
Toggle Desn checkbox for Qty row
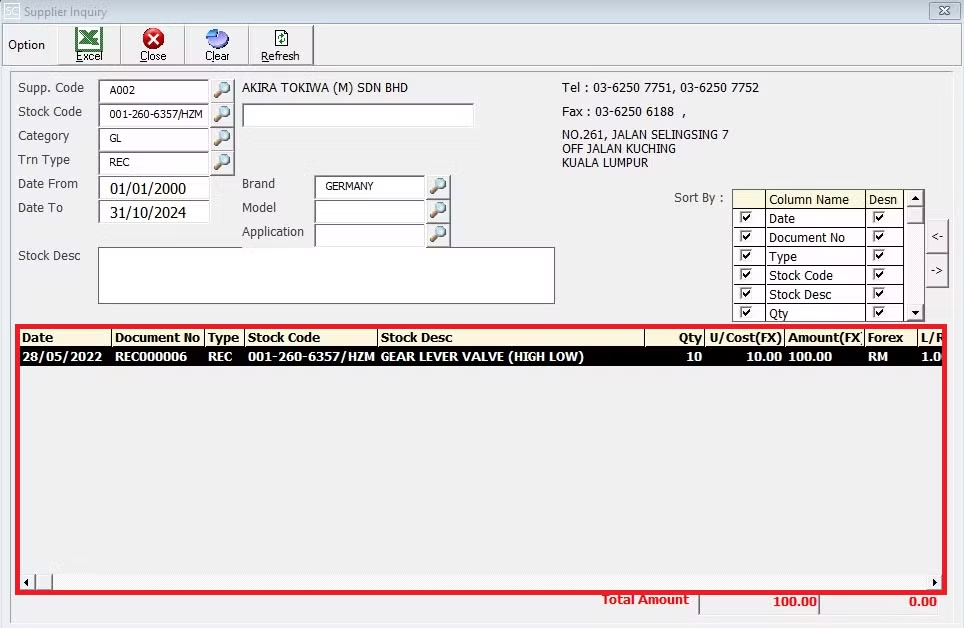coord(879,312)
